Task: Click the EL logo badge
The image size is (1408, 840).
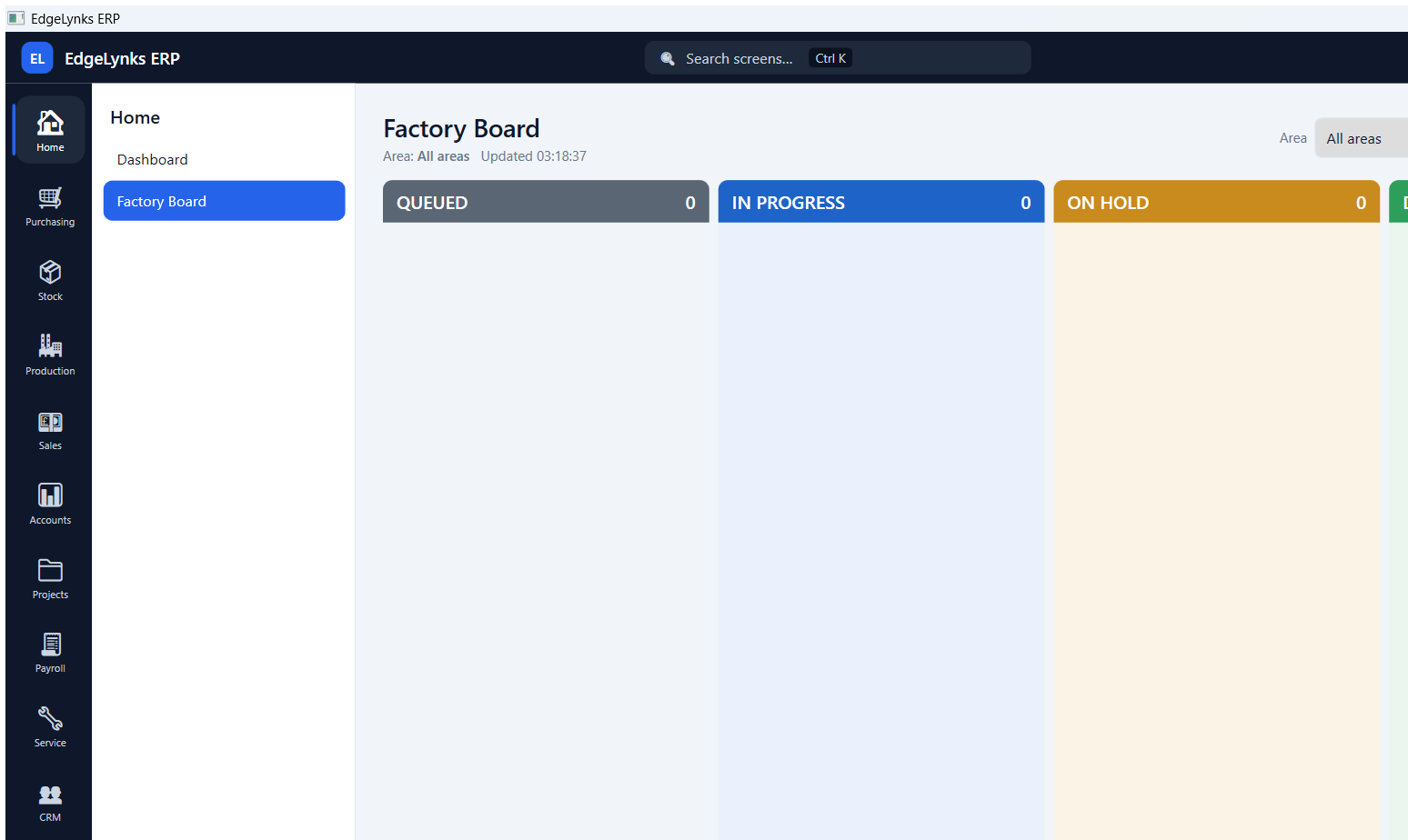Action: click(37, 58)
